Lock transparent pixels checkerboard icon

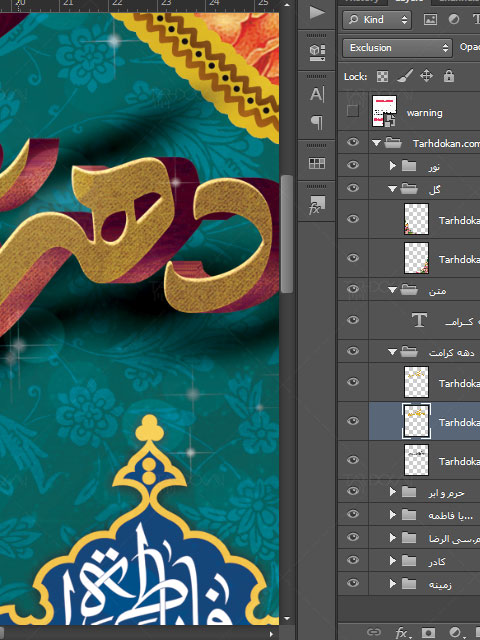(x=382, y=76)
